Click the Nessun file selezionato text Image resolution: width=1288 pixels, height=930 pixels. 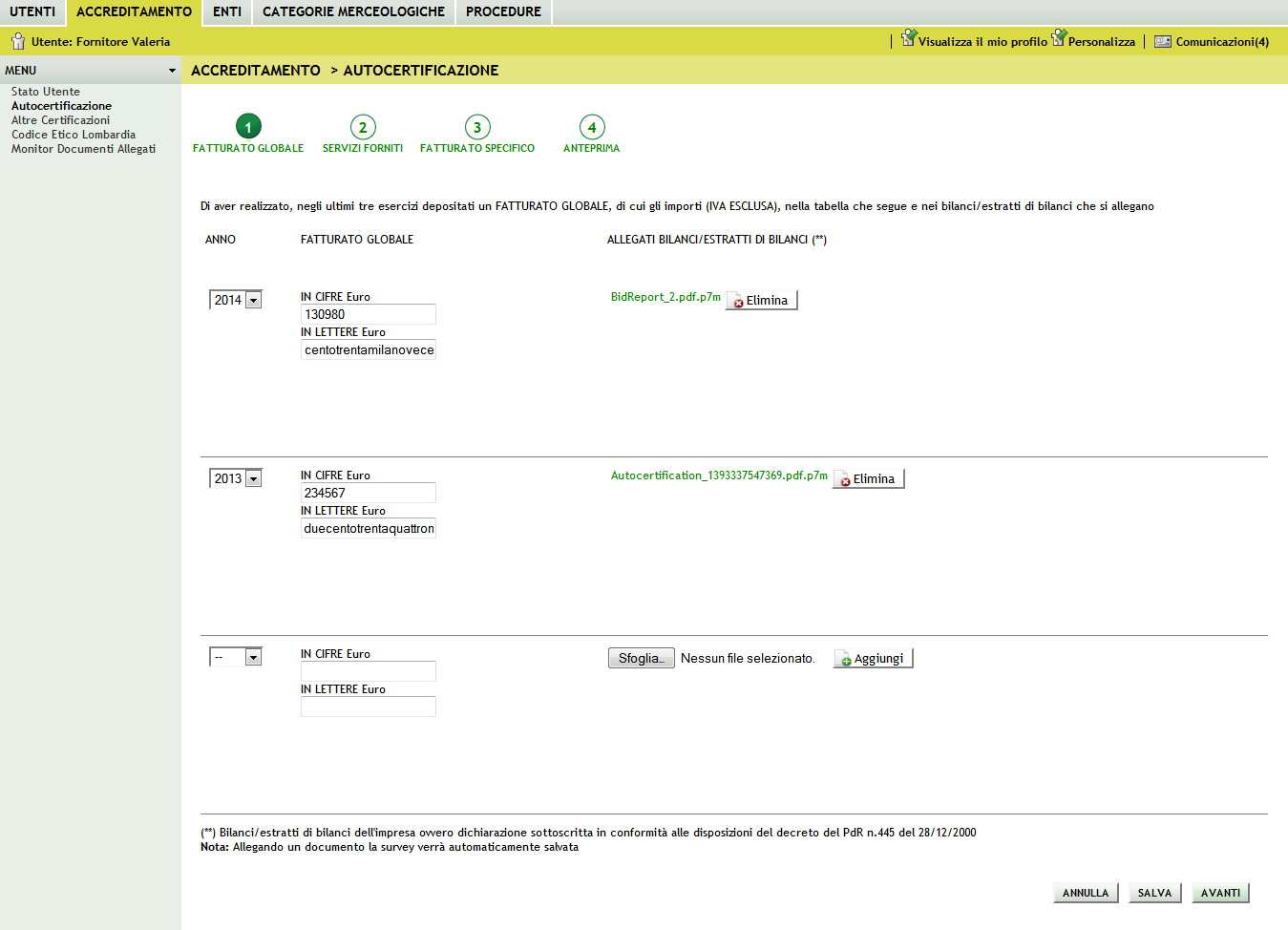tap(748, 659)
